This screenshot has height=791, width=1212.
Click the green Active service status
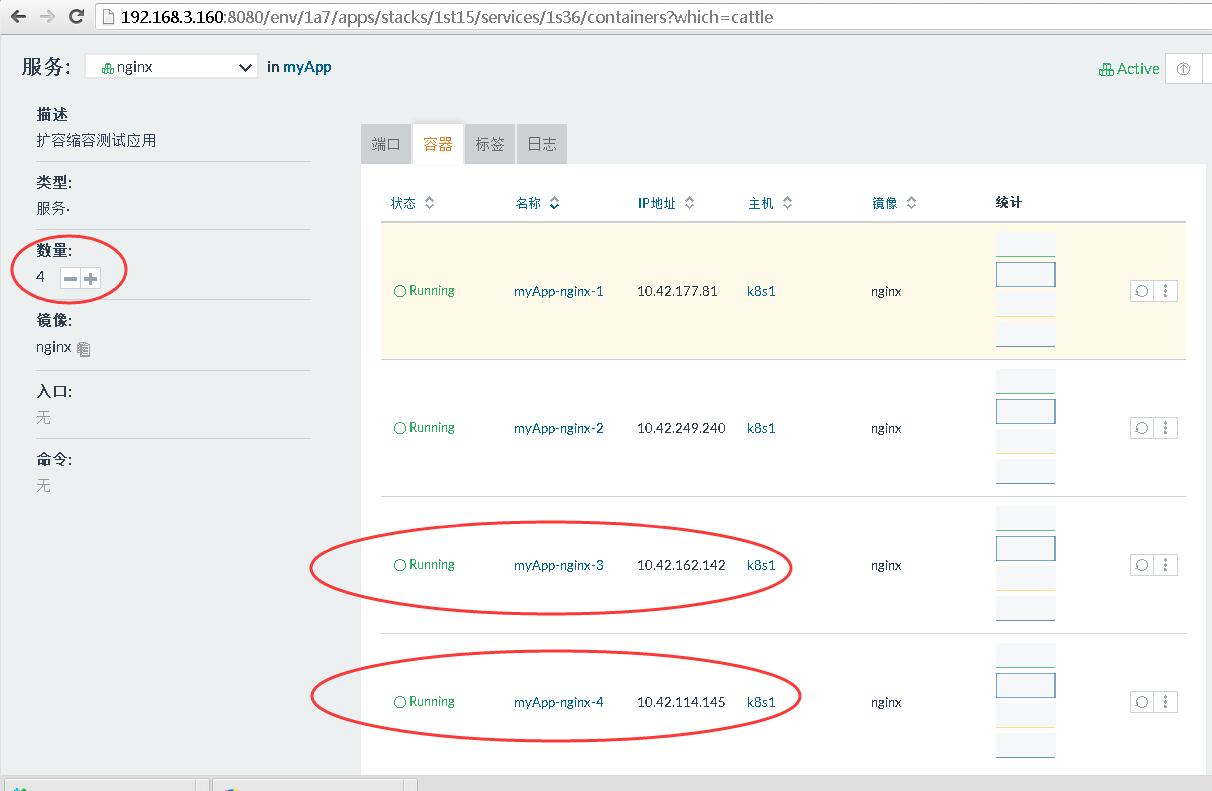(1129, 69)
